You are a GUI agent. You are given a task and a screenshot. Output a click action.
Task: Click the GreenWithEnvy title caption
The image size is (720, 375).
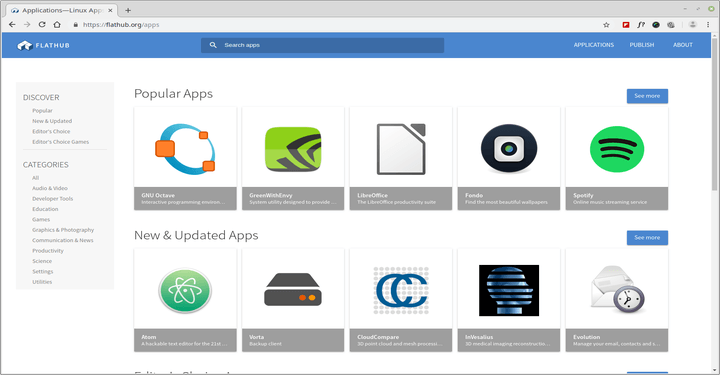pyautogui.click(x=271, y=195)
